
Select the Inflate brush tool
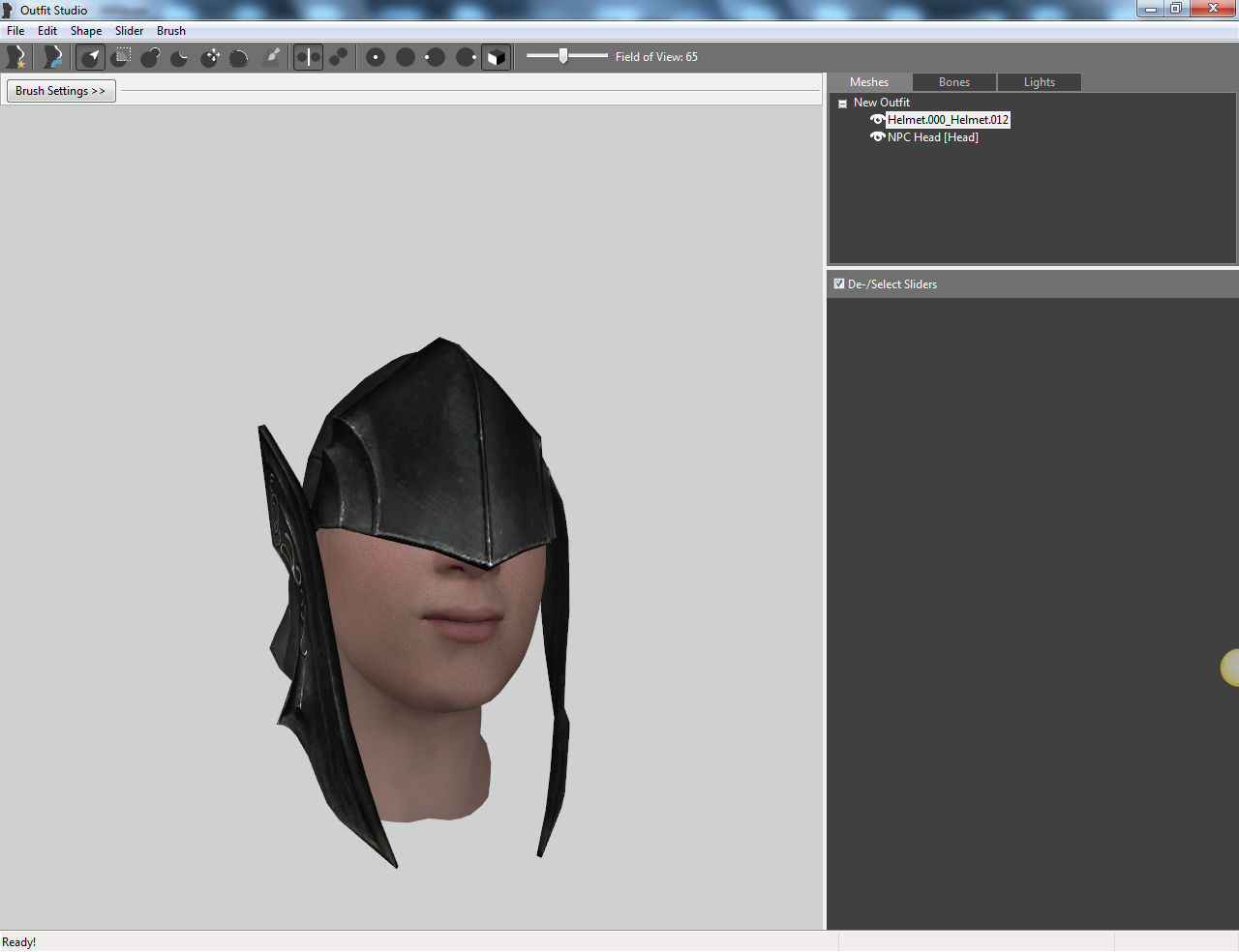151,57
